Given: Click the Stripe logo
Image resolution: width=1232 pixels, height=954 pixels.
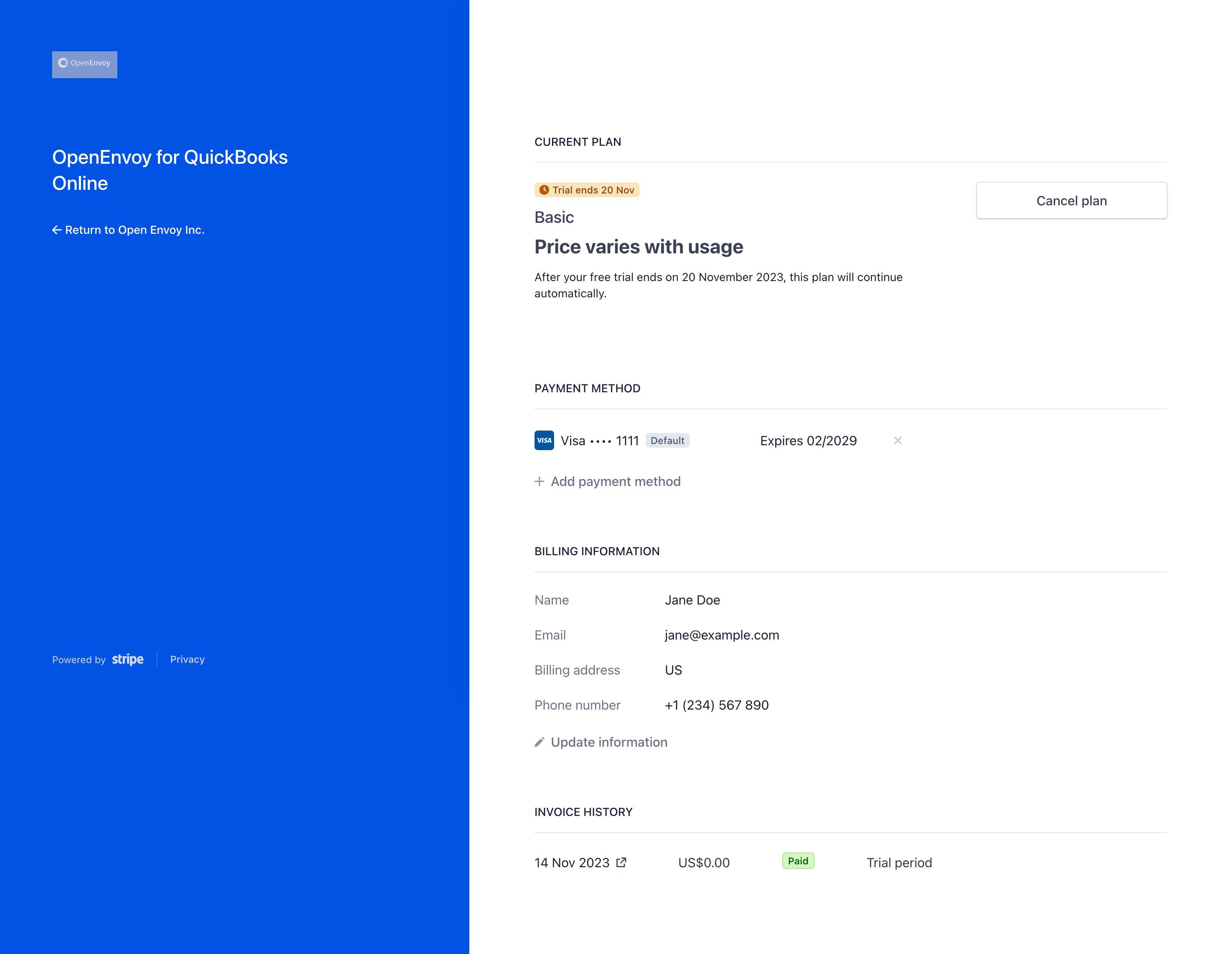Looking at the screenshot, I should [128, 659].
